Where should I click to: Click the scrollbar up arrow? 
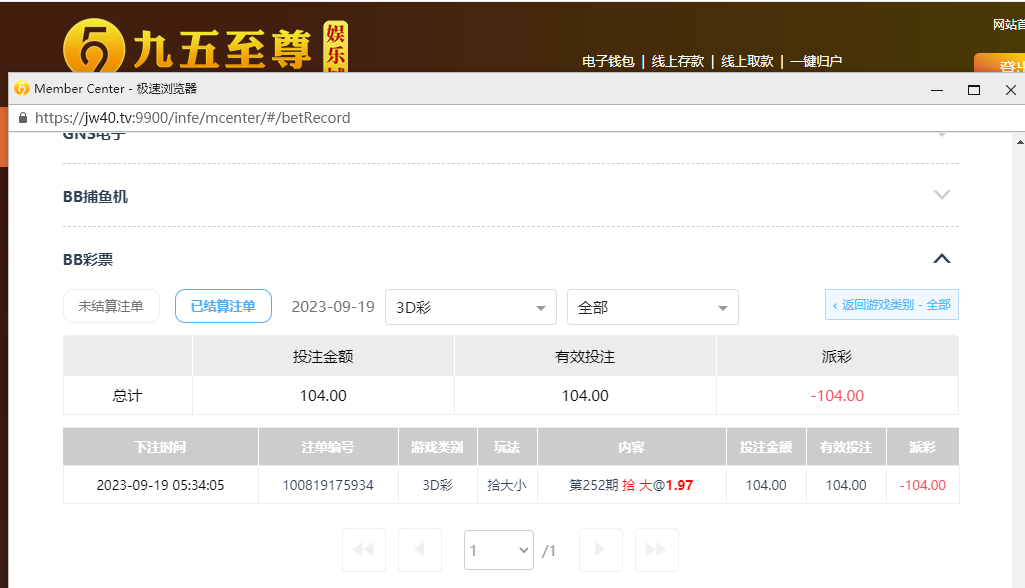(x=1020, y=142)
